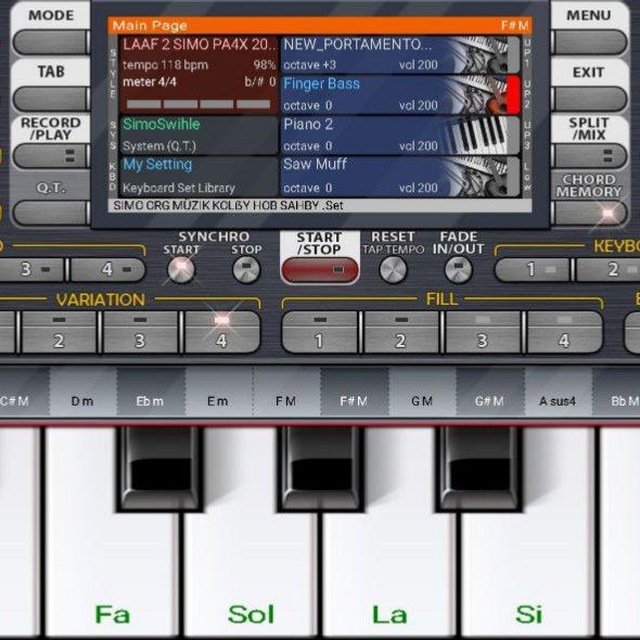Select Keyboard set button 2
This screenshot has height=640, width=640.
(x=608, y=269)
